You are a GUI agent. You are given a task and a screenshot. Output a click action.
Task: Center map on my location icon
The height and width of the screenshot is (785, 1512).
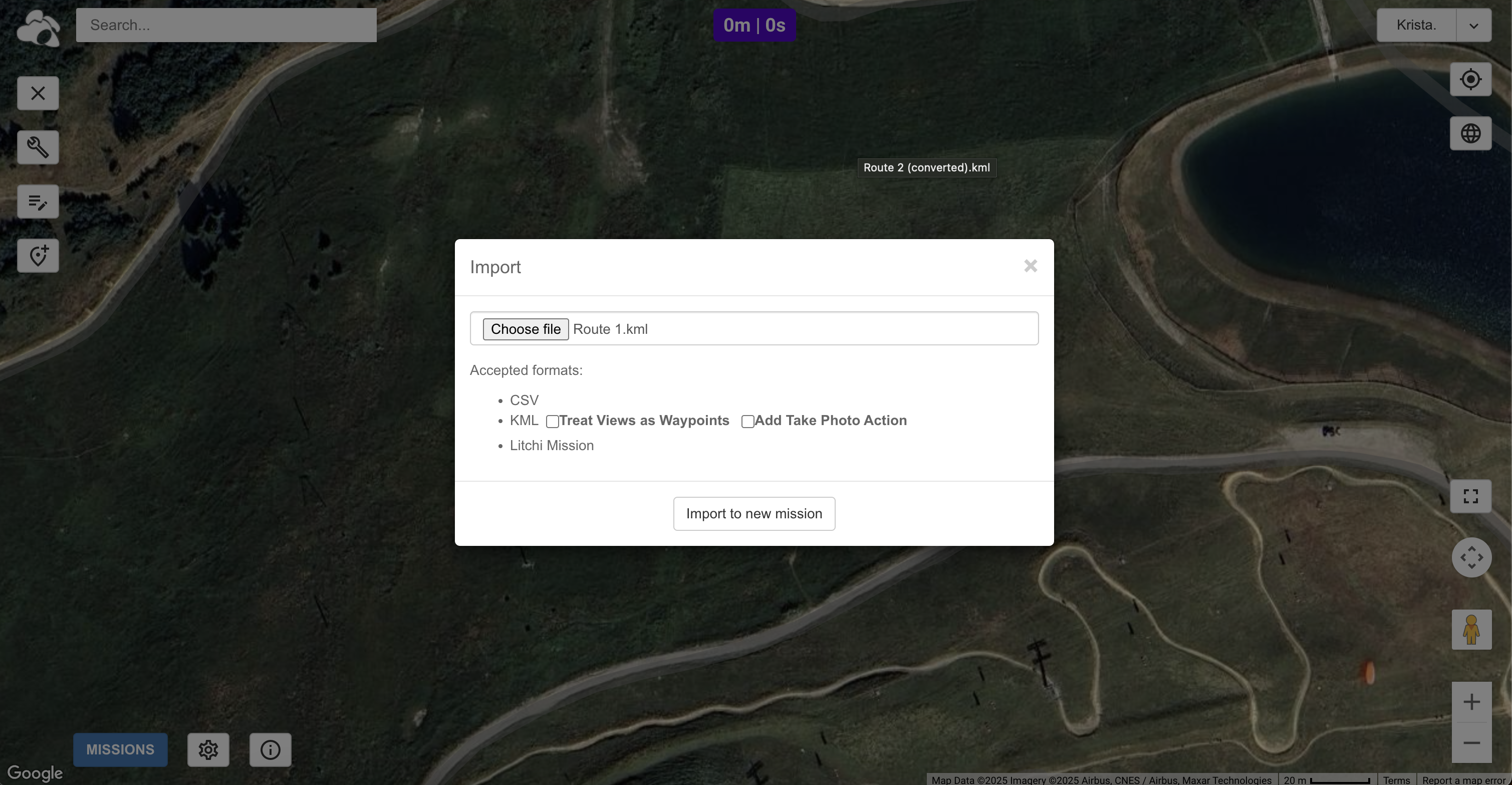coord(1470,79)
